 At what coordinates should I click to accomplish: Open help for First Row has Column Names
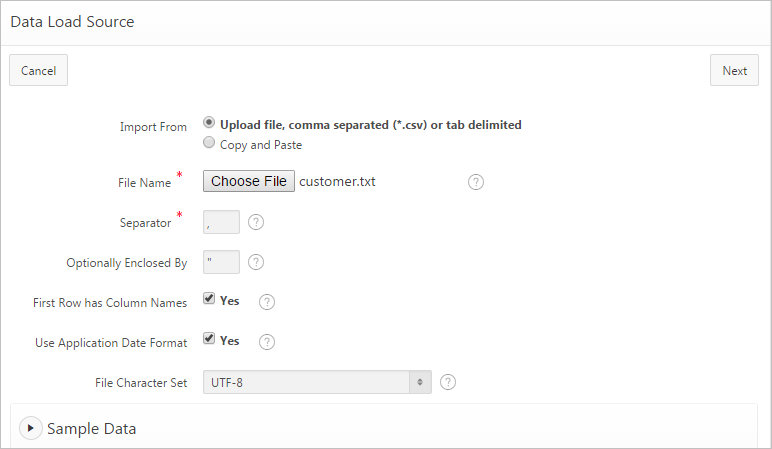click(267, 302)
